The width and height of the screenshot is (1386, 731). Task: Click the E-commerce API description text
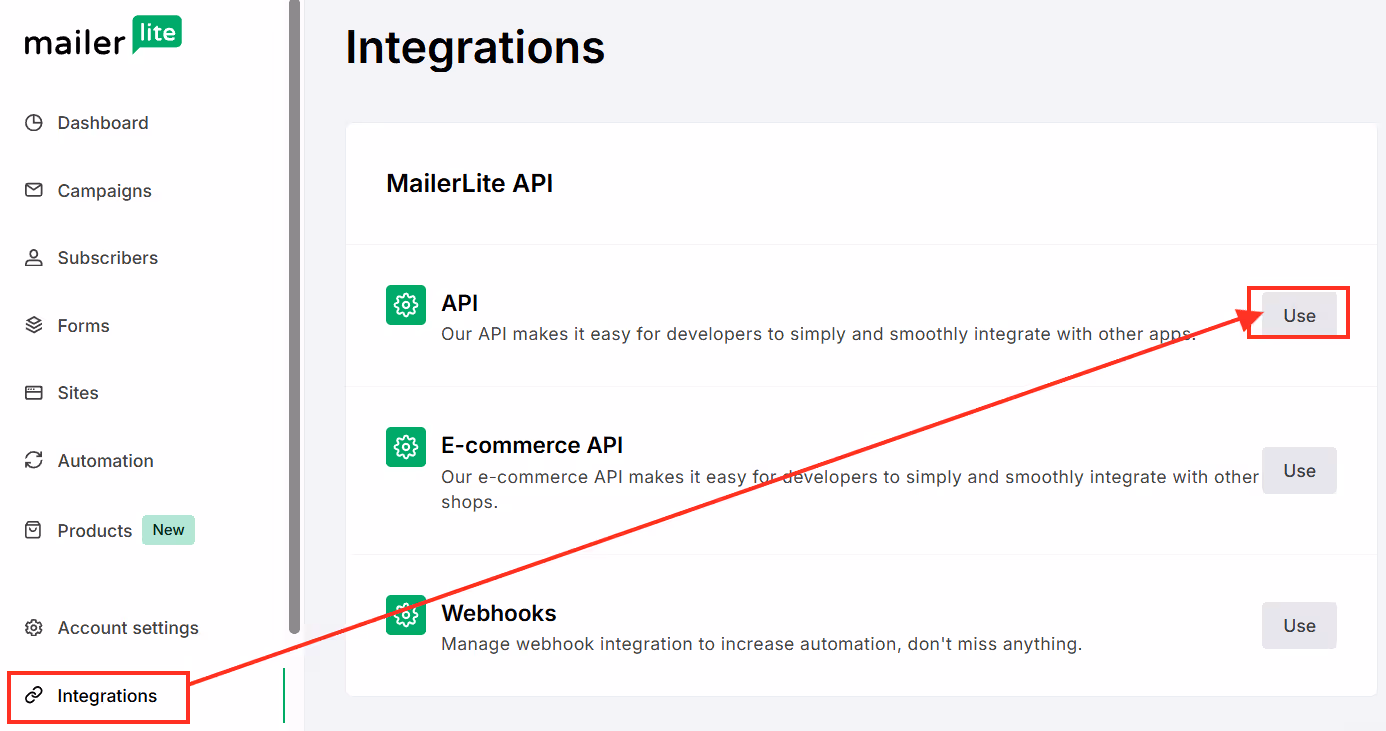pos(850,489)
